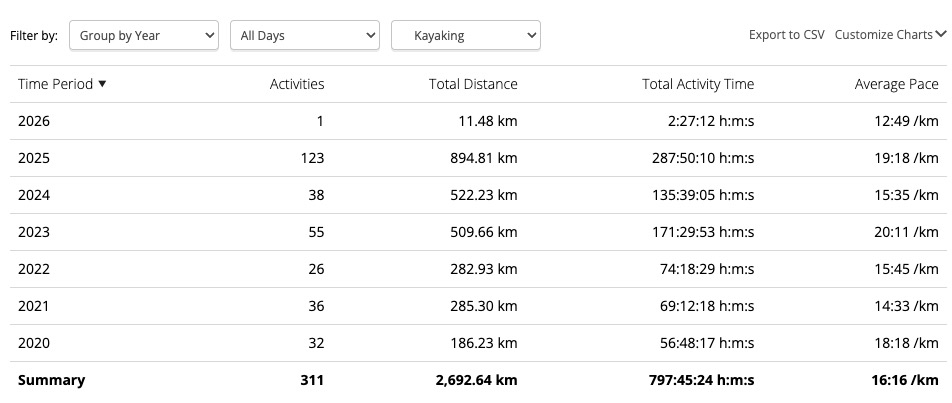Click the 2021 year entry

pos(34,306)
